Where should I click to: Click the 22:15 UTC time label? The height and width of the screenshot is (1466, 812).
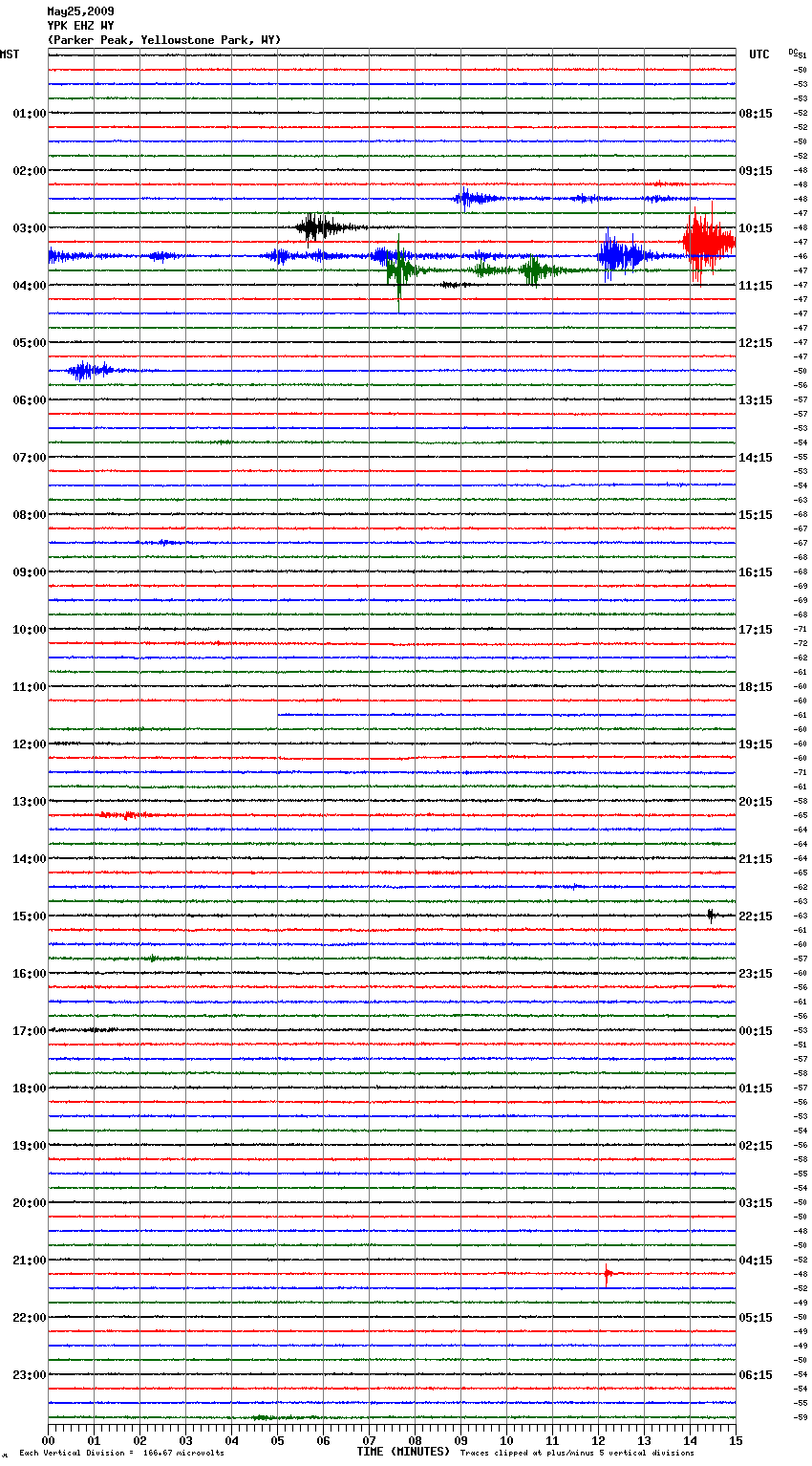[x=756, y=916]
